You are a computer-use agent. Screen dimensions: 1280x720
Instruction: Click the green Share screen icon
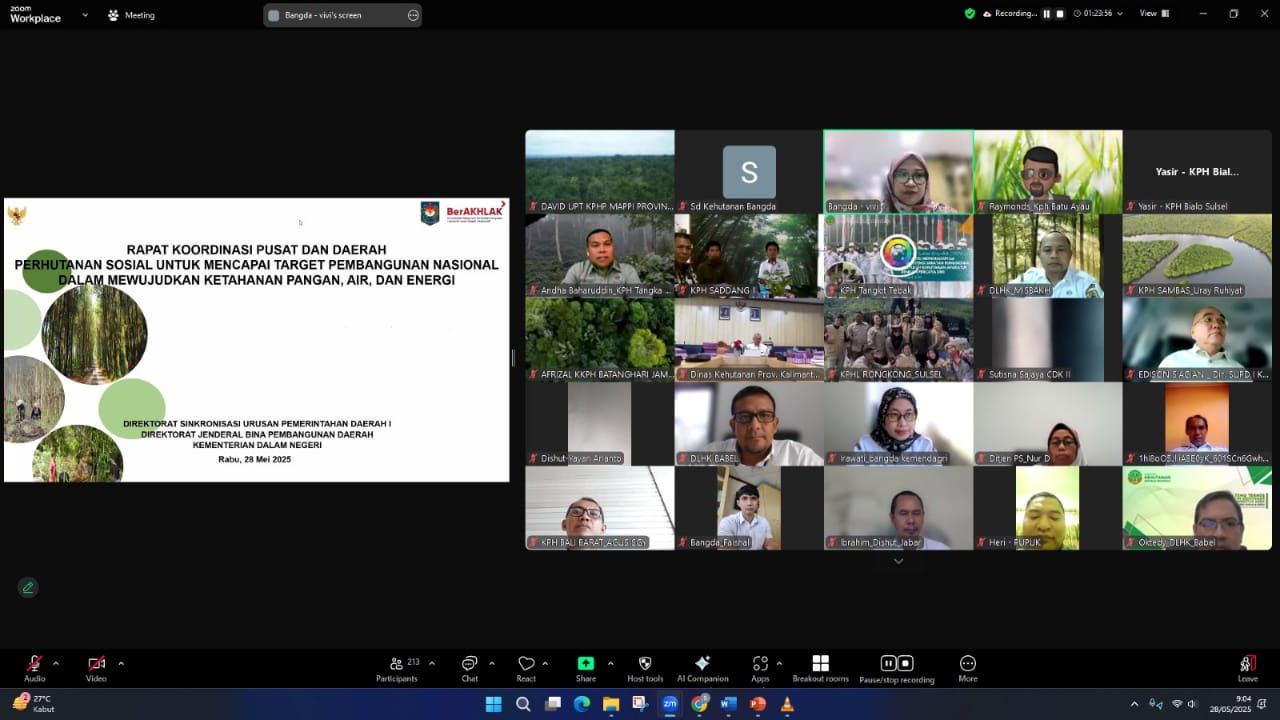click(x=585, y=664)
